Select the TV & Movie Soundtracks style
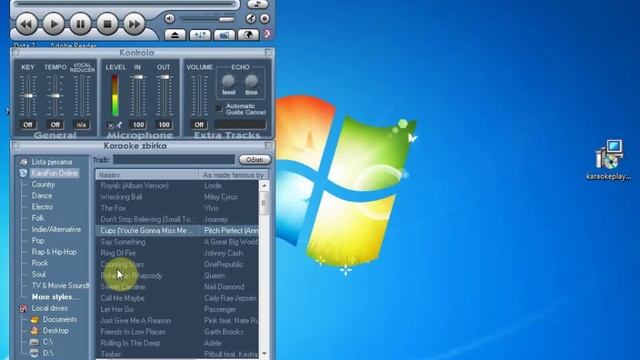Screen dimensions: 640x360 point(60,286)
